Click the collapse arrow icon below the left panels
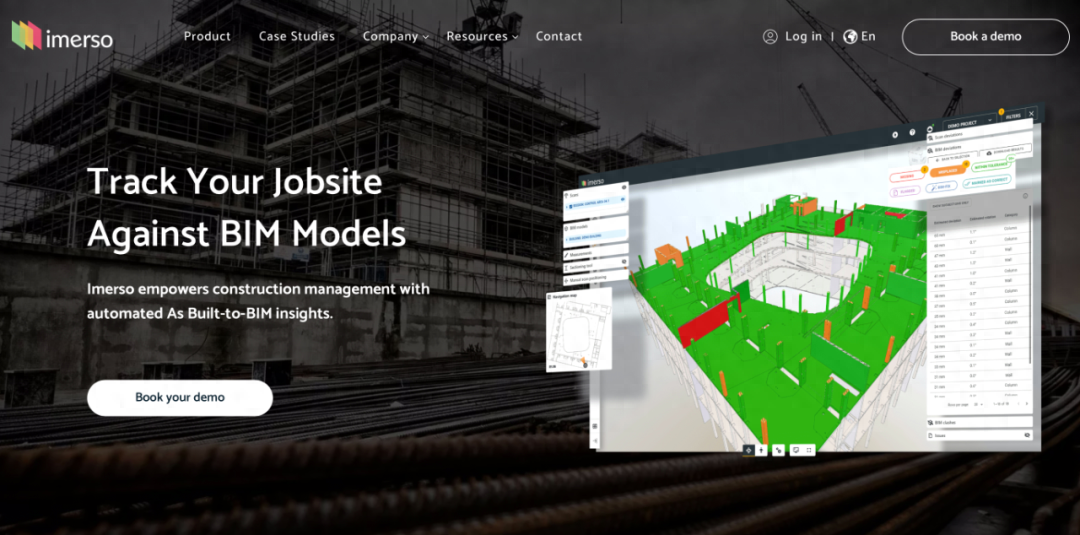The image size is (1080, 535). 595,439
